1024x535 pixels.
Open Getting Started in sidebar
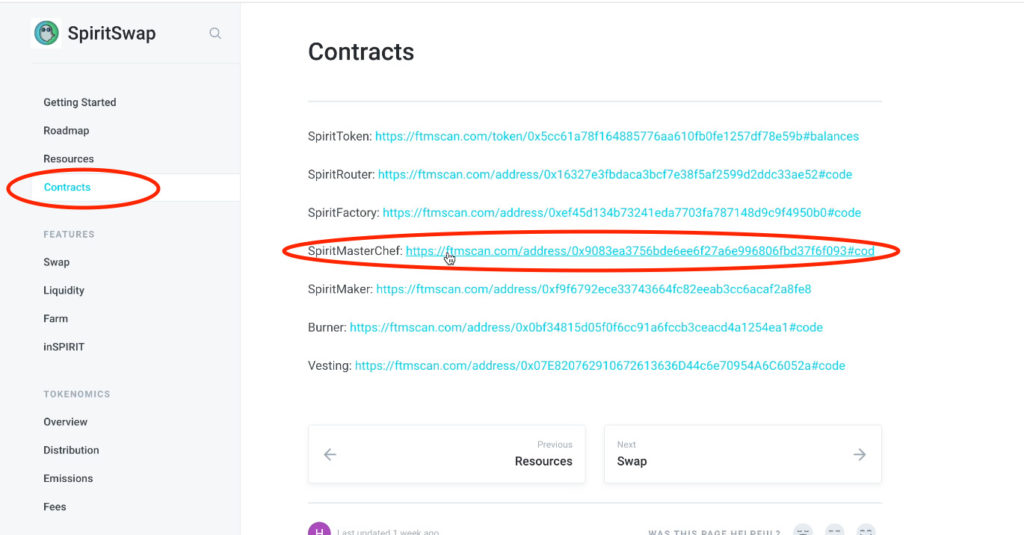pyautogui.click(x=80, y=103)
